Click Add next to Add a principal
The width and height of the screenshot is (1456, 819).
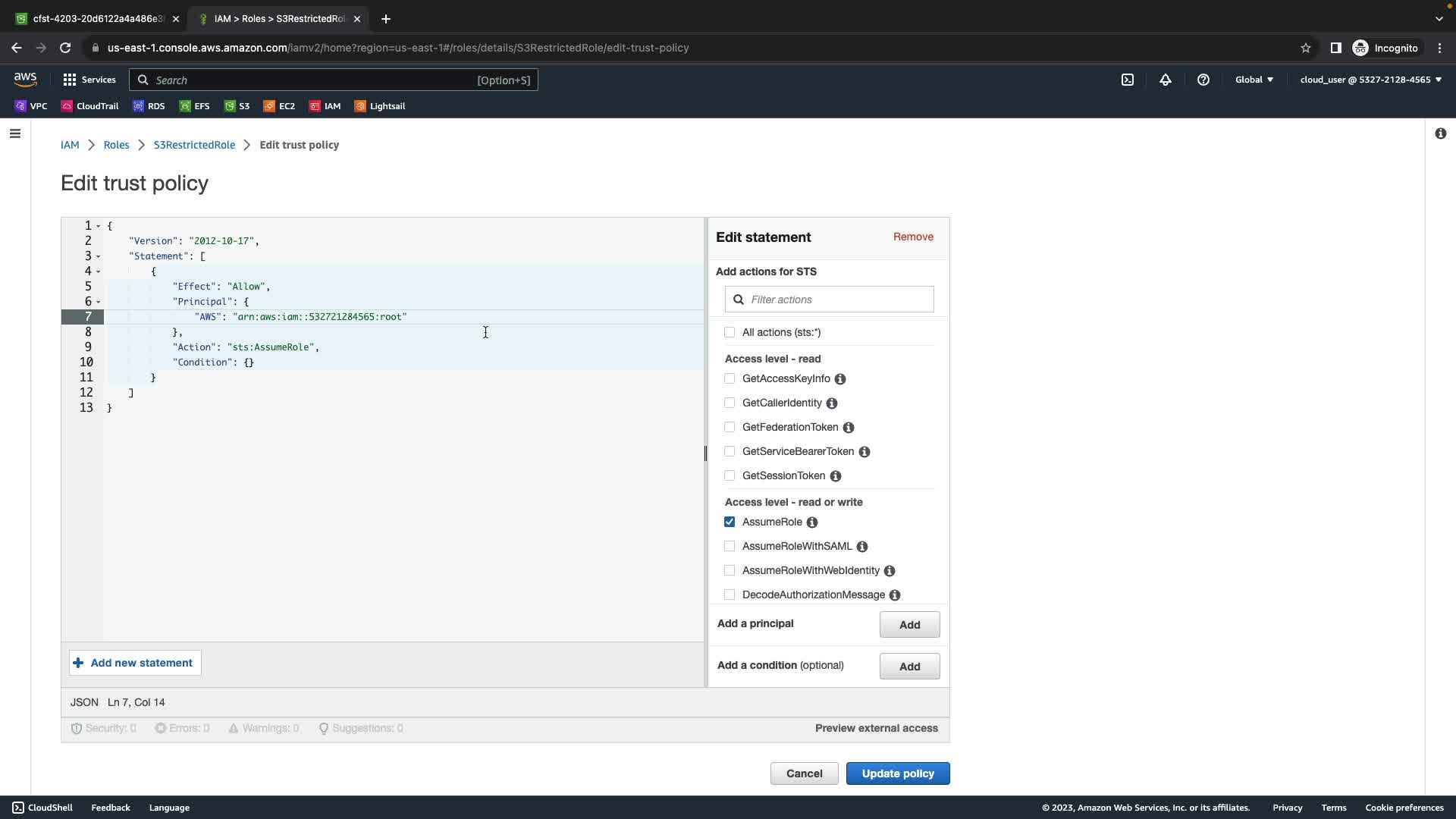[x=909, y=625]
